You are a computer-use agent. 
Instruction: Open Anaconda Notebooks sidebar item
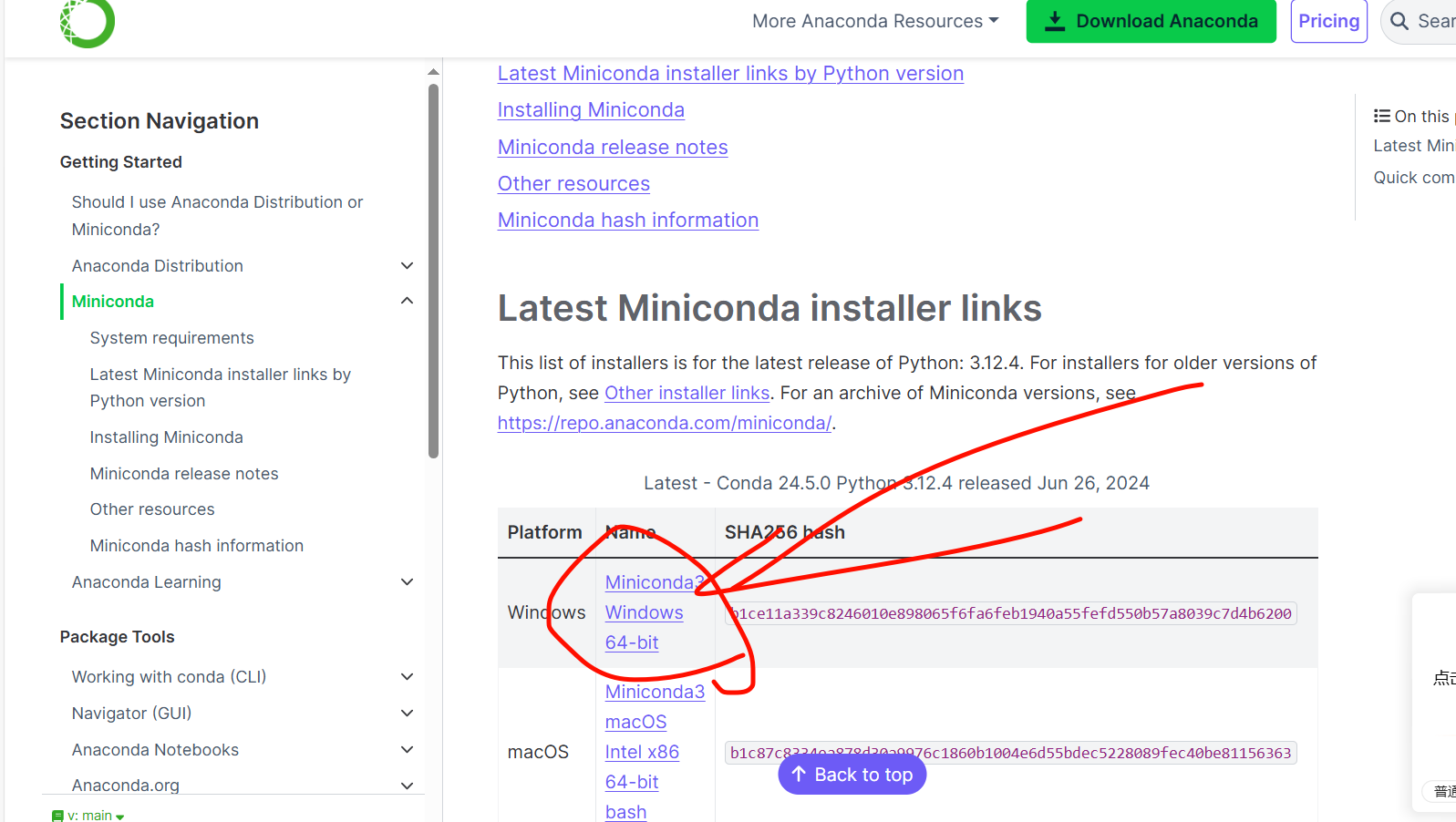click(x=155, y=749)
